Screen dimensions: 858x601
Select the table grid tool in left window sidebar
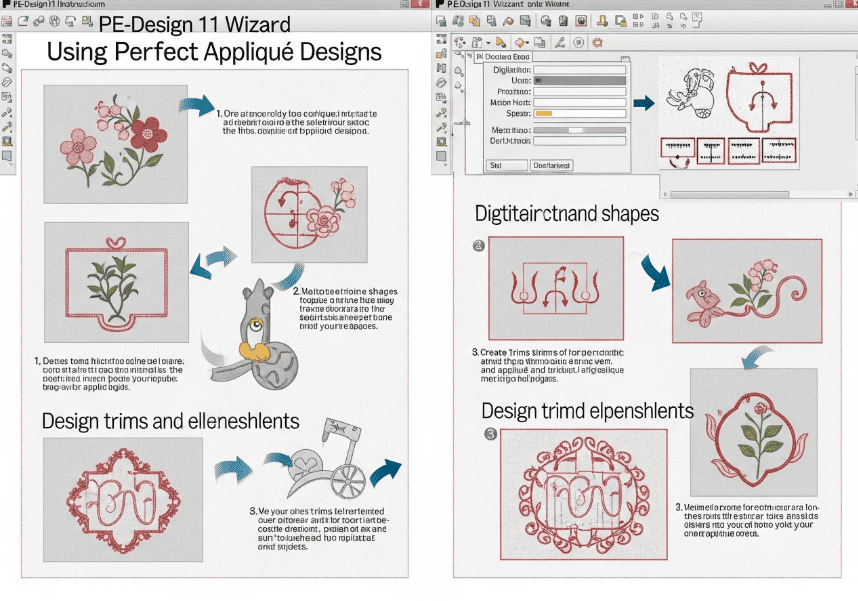click(x=7, y=97)
